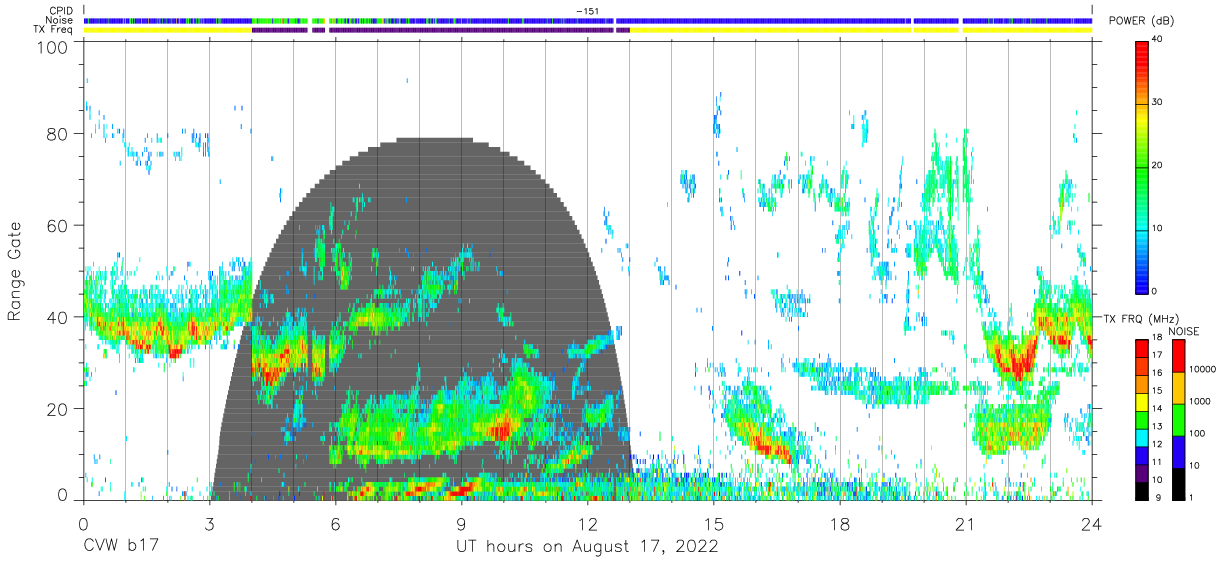Select the 40 label on power colorbar
This screenshot has width=1228, height=567.
(1158, 40)
